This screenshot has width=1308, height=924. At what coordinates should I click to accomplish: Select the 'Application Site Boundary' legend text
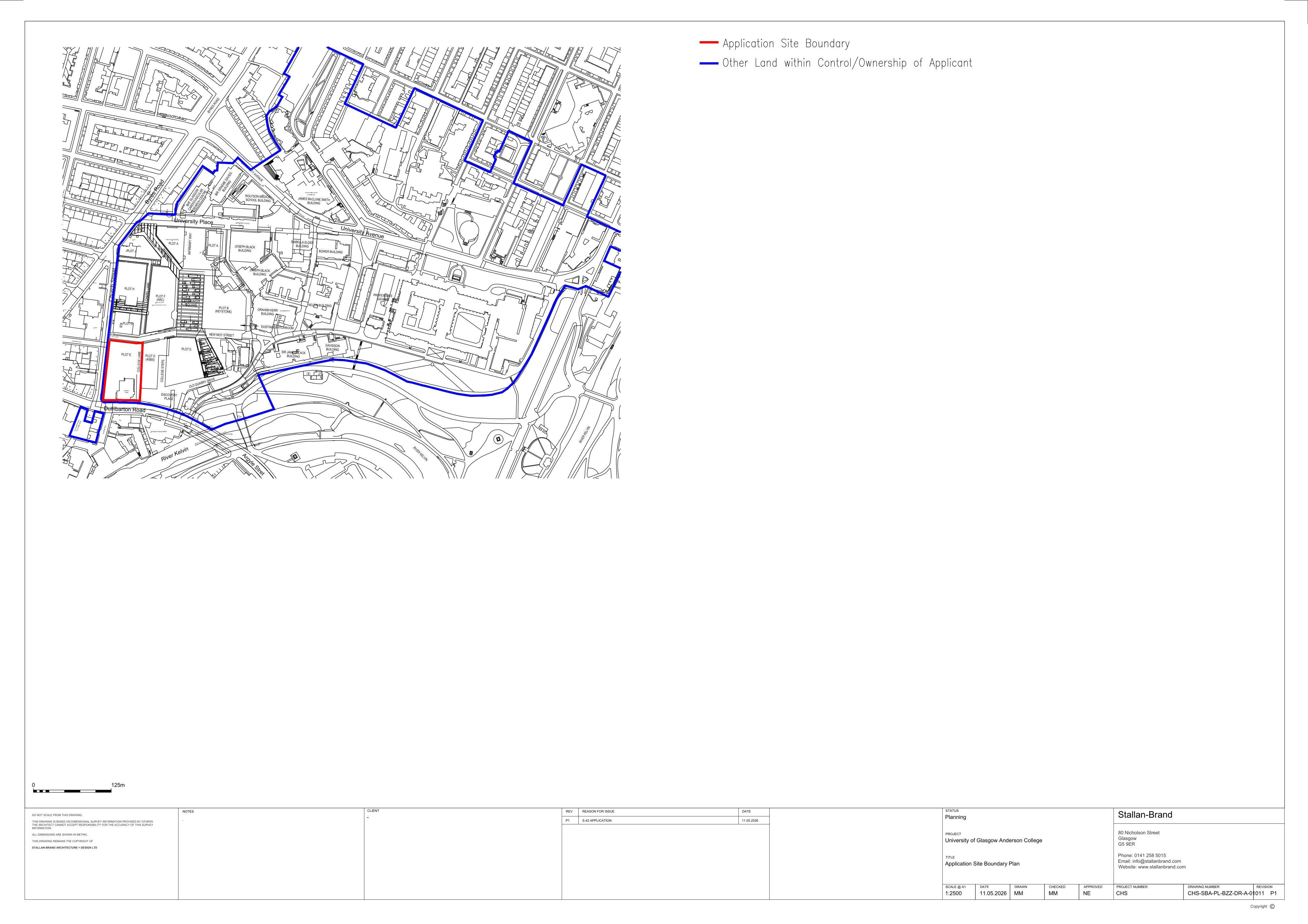pyautogui.click(x=786, y=44)
